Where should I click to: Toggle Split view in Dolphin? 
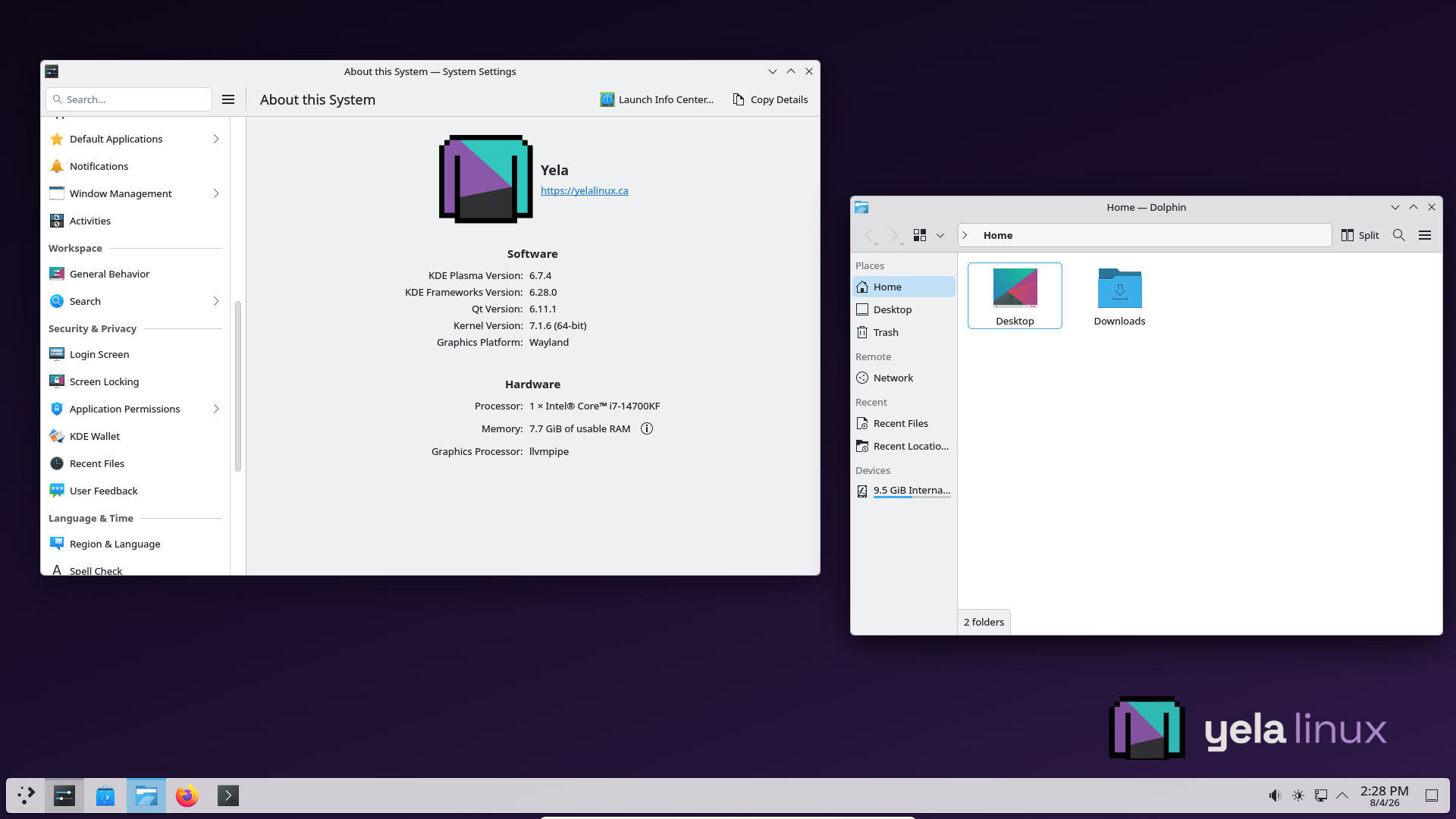[1360, 235]
